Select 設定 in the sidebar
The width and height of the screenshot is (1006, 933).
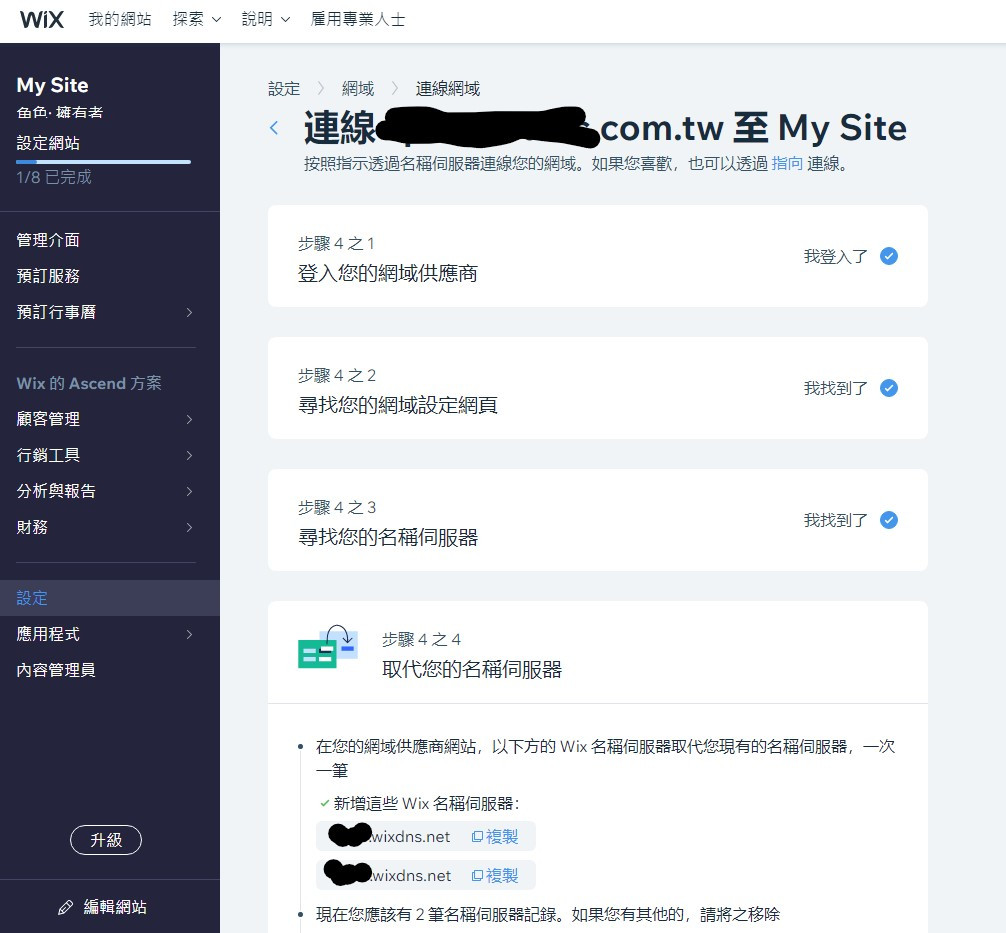coord(110,598)
